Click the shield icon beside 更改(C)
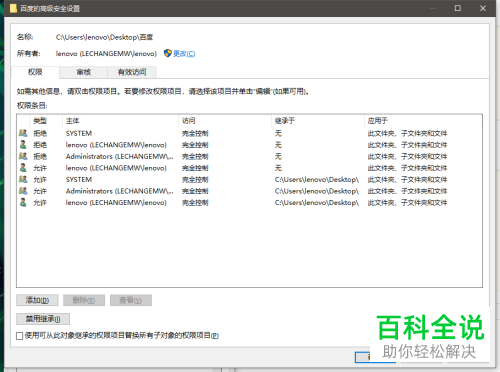This screenshot has height=372, width=500. pos(168,53)
